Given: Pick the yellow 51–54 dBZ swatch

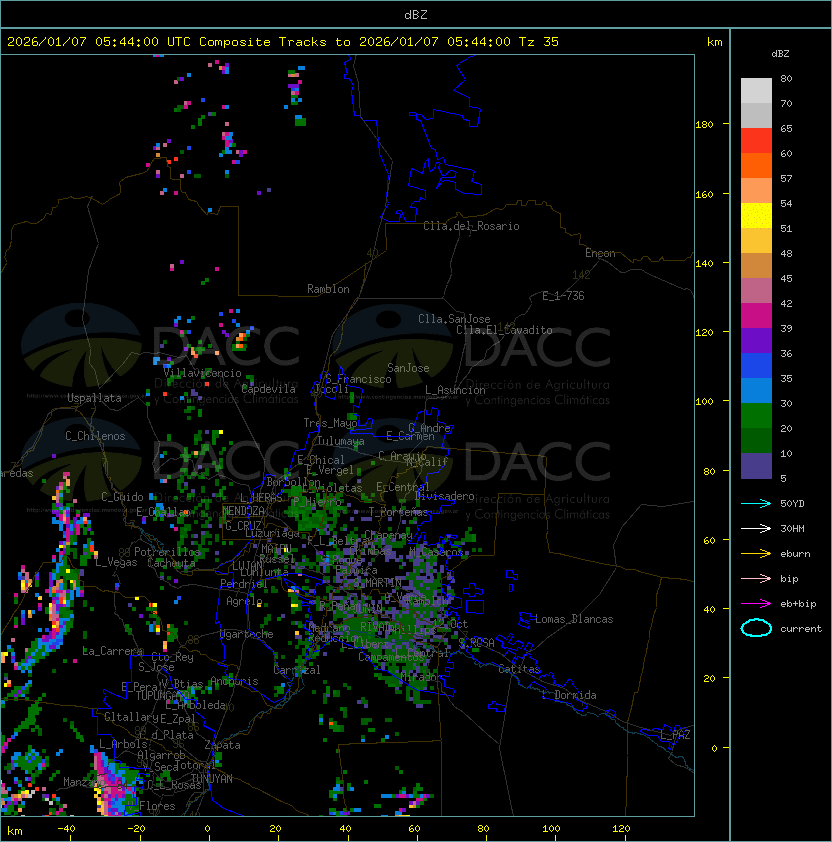Looking at the screenshot, I should pyautogui.click(x=756, y=215).
